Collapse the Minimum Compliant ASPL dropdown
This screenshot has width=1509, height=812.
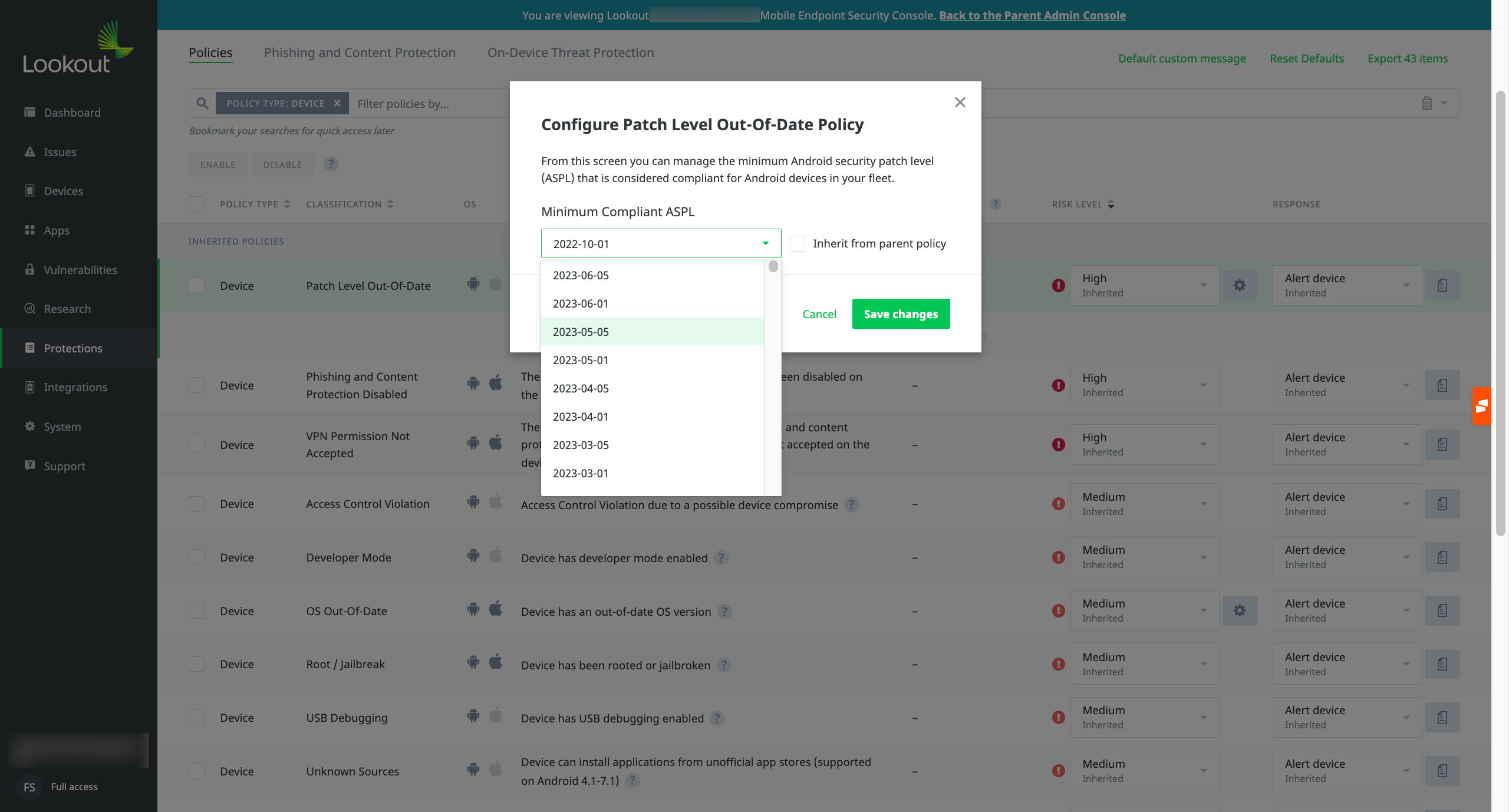coord(765,244)
